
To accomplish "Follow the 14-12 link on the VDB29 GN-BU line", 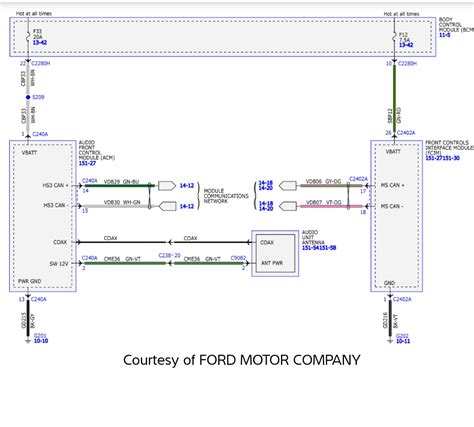I will pyautogui.click(x=187, y=186).
